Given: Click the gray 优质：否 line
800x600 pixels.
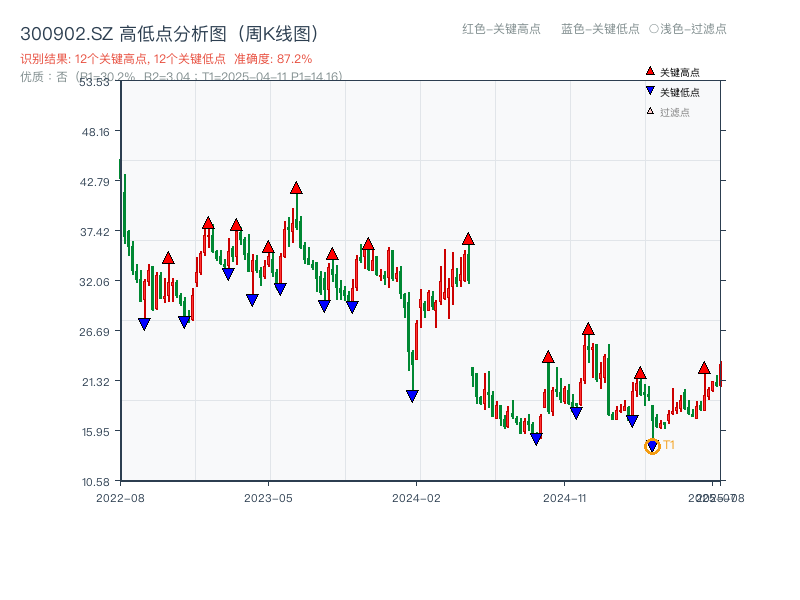Looking at the screenshot, I should [x=181, y=77].
